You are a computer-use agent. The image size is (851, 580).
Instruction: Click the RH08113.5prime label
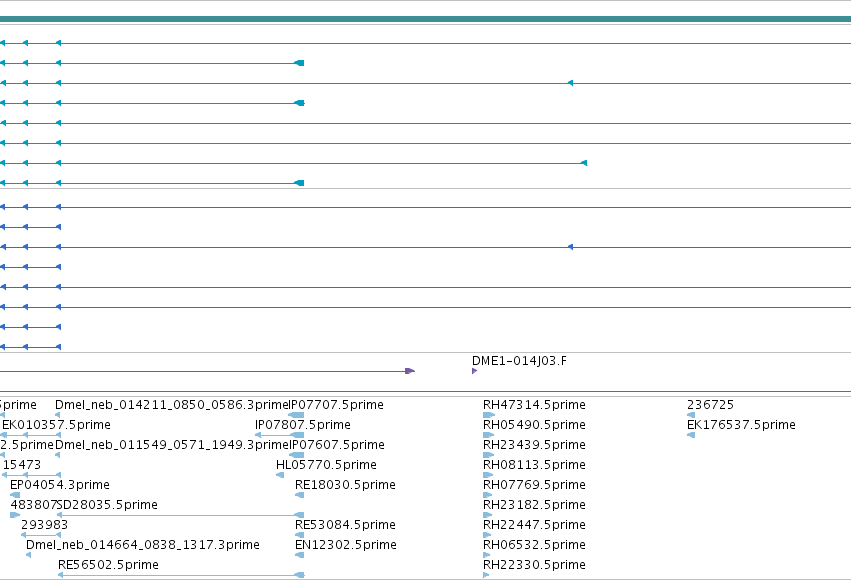(x=534, y=465)
